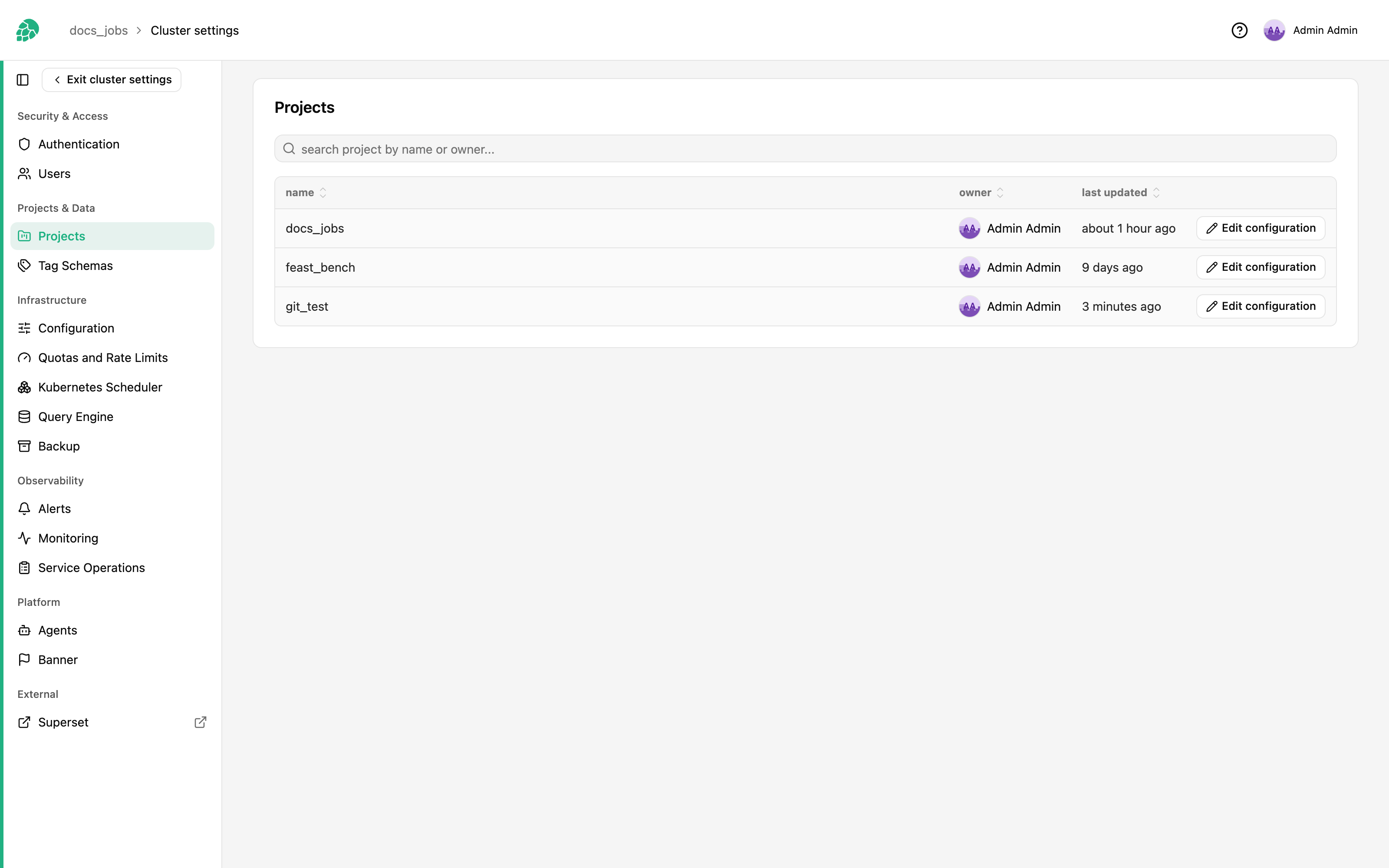Click the shield icon beside Authentication
This screenshot has height=868, width=1389.
click(x=24, y=144)
